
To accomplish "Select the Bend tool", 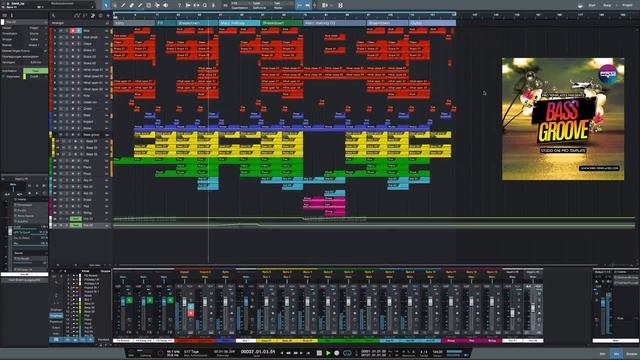I will point(157,5).
